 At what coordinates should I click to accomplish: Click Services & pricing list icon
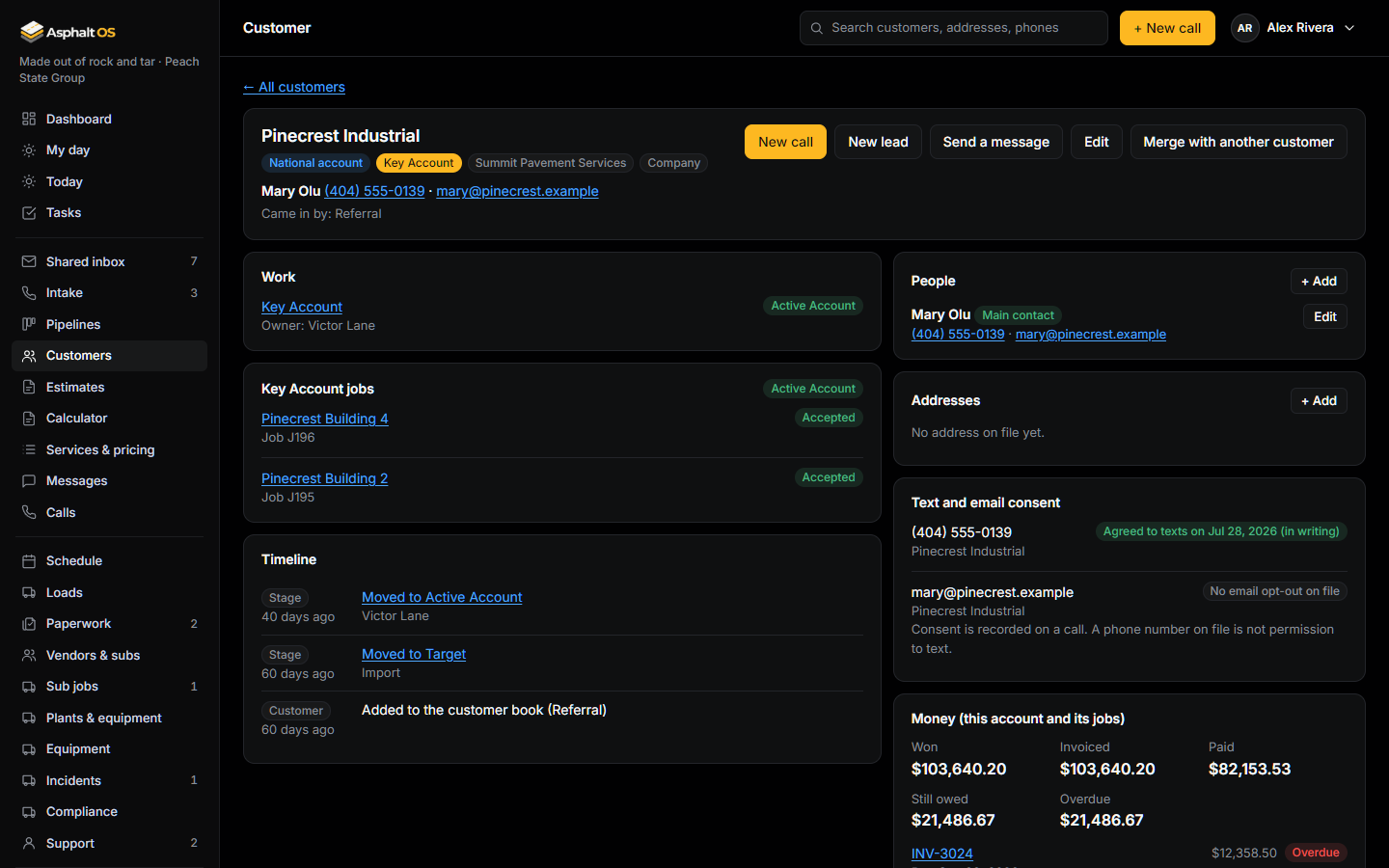pos(29,449)
